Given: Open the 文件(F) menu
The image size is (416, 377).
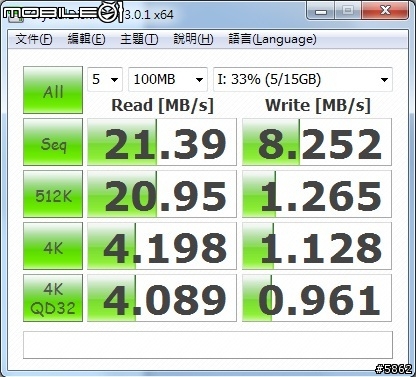Looking at the screenshot, I should pos(34,39).
